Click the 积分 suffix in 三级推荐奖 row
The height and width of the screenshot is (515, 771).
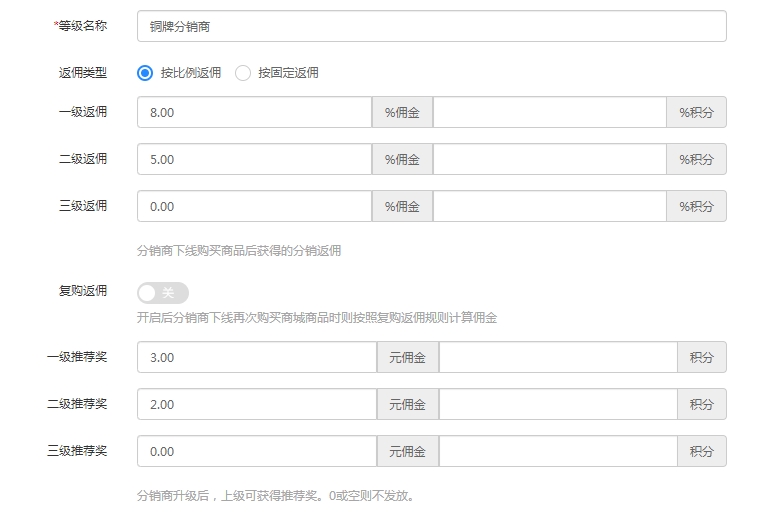[701, 452]
